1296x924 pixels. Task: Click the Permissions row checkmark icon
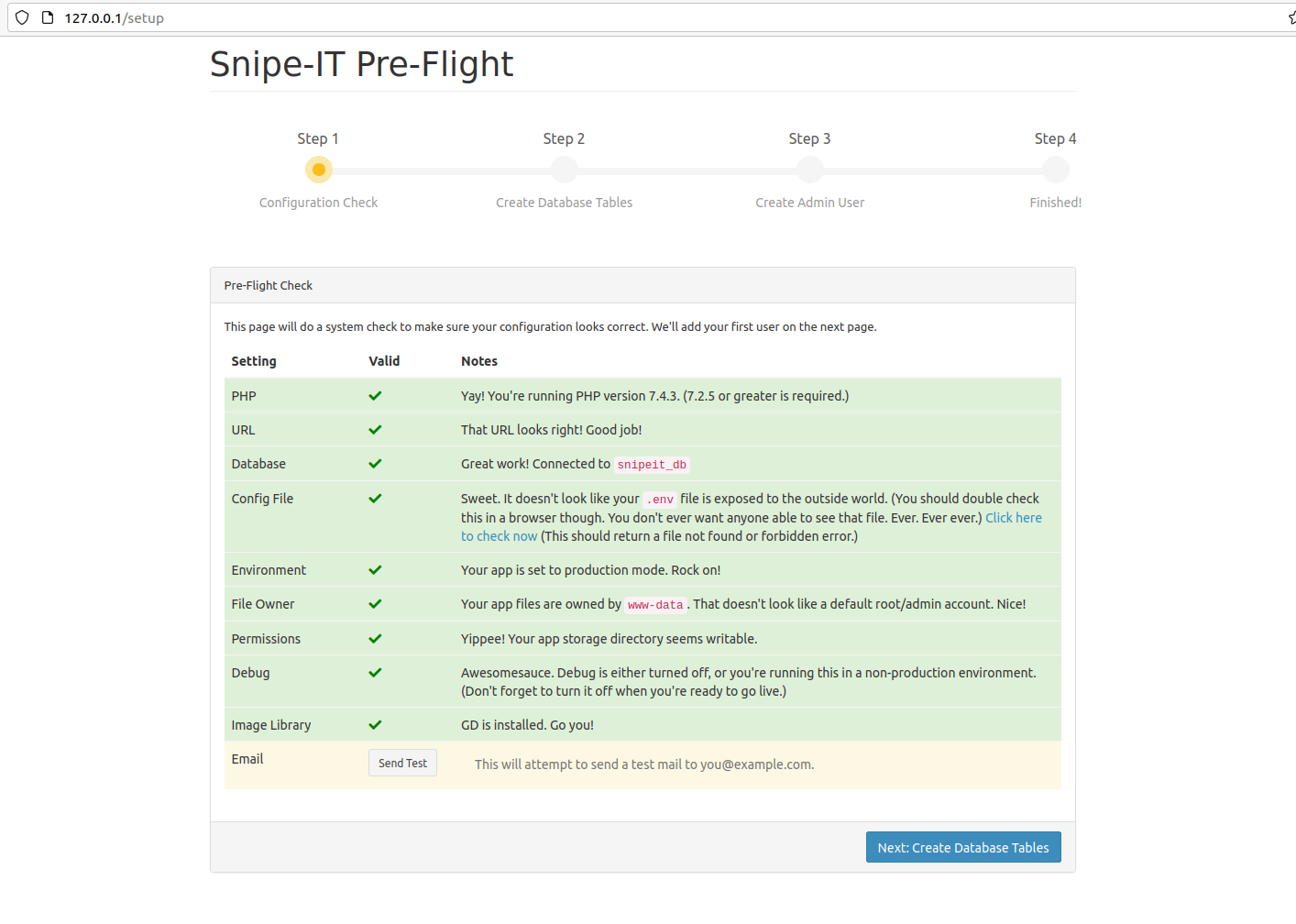click(375, 639)
